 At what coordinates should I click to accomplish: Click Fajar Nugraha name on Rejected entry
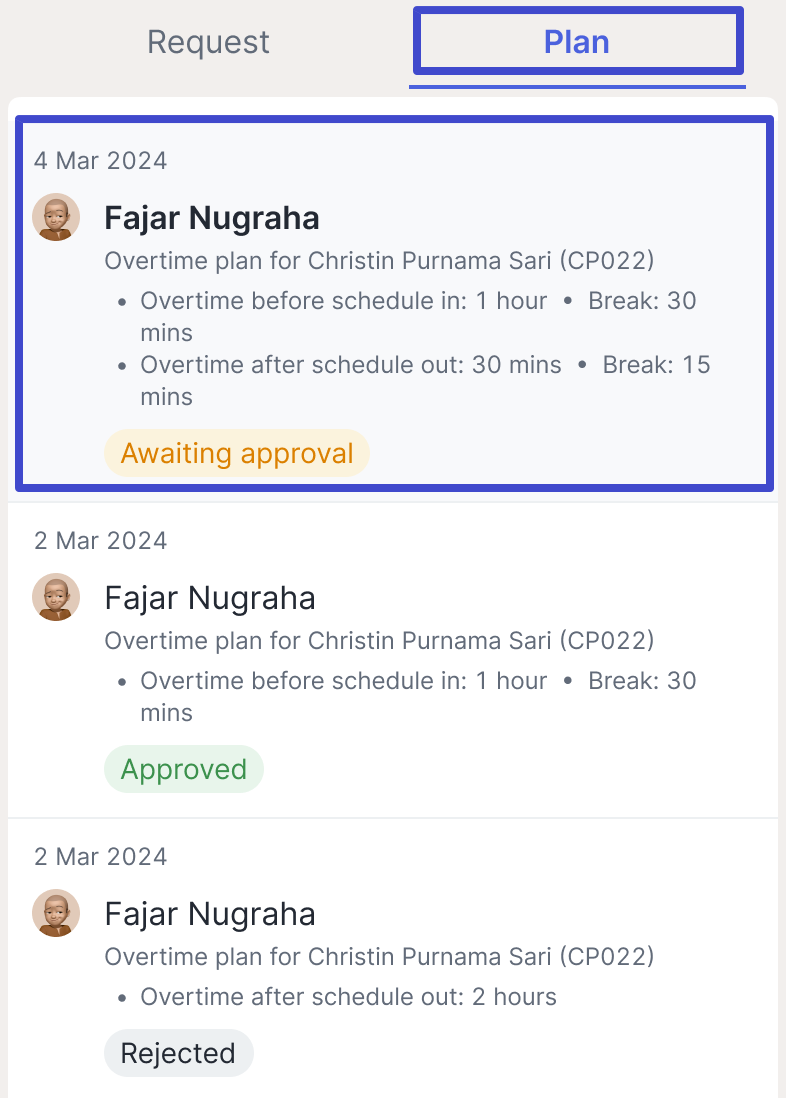coord(209,914)
